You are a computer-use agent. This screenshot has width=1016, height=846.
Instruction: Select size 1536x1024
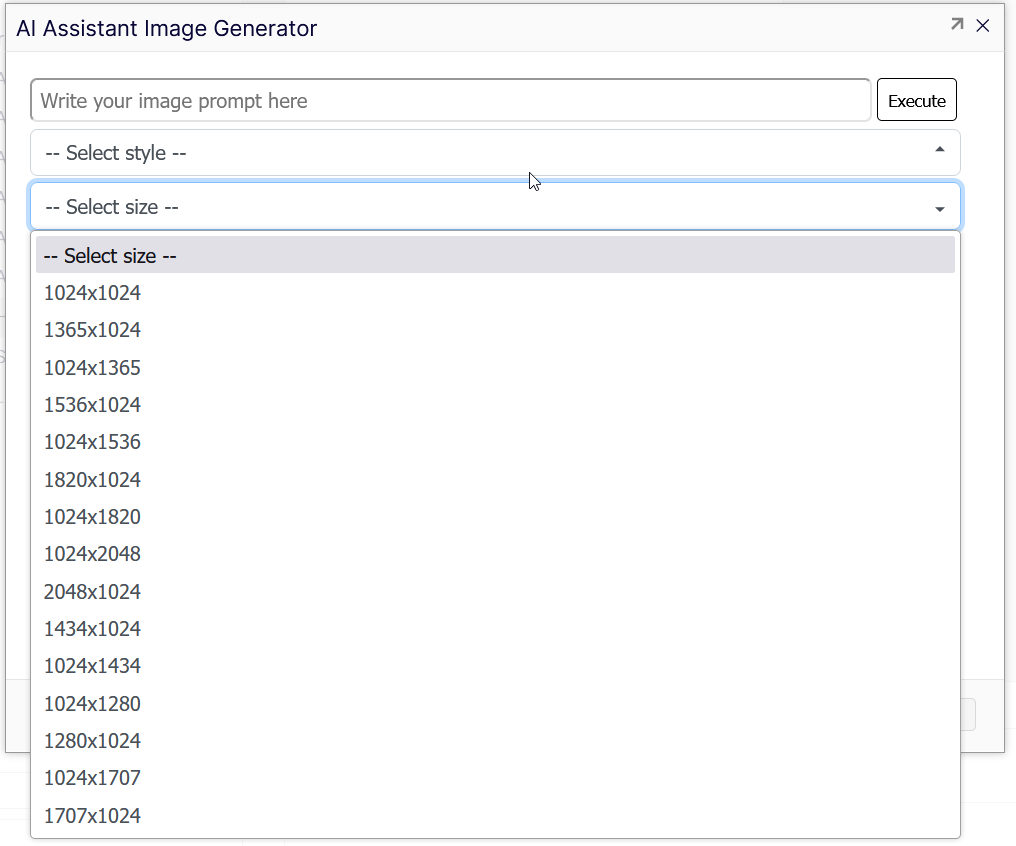[x=495, y=405]
